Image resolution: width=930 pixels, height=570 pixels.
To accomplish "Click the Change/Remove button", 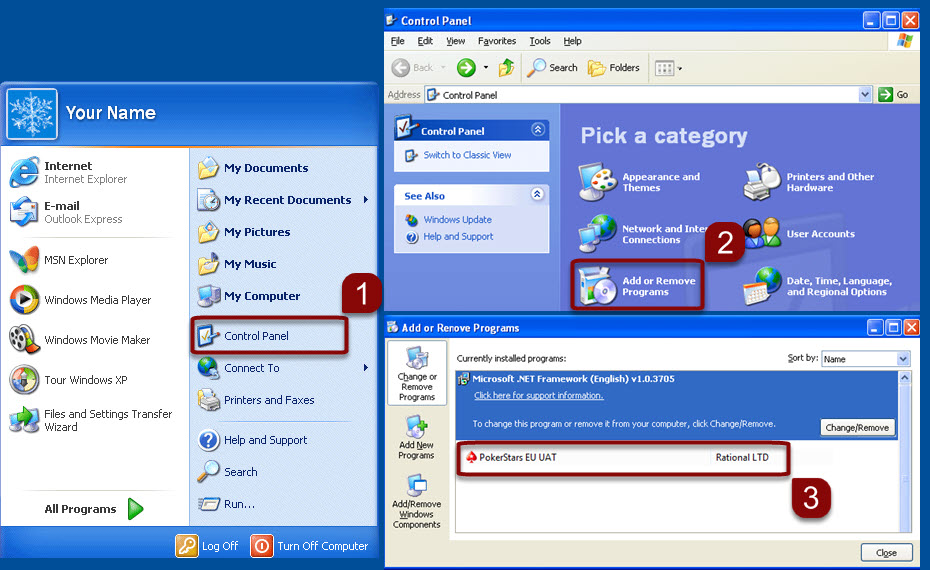I will (x=857, y=427).
